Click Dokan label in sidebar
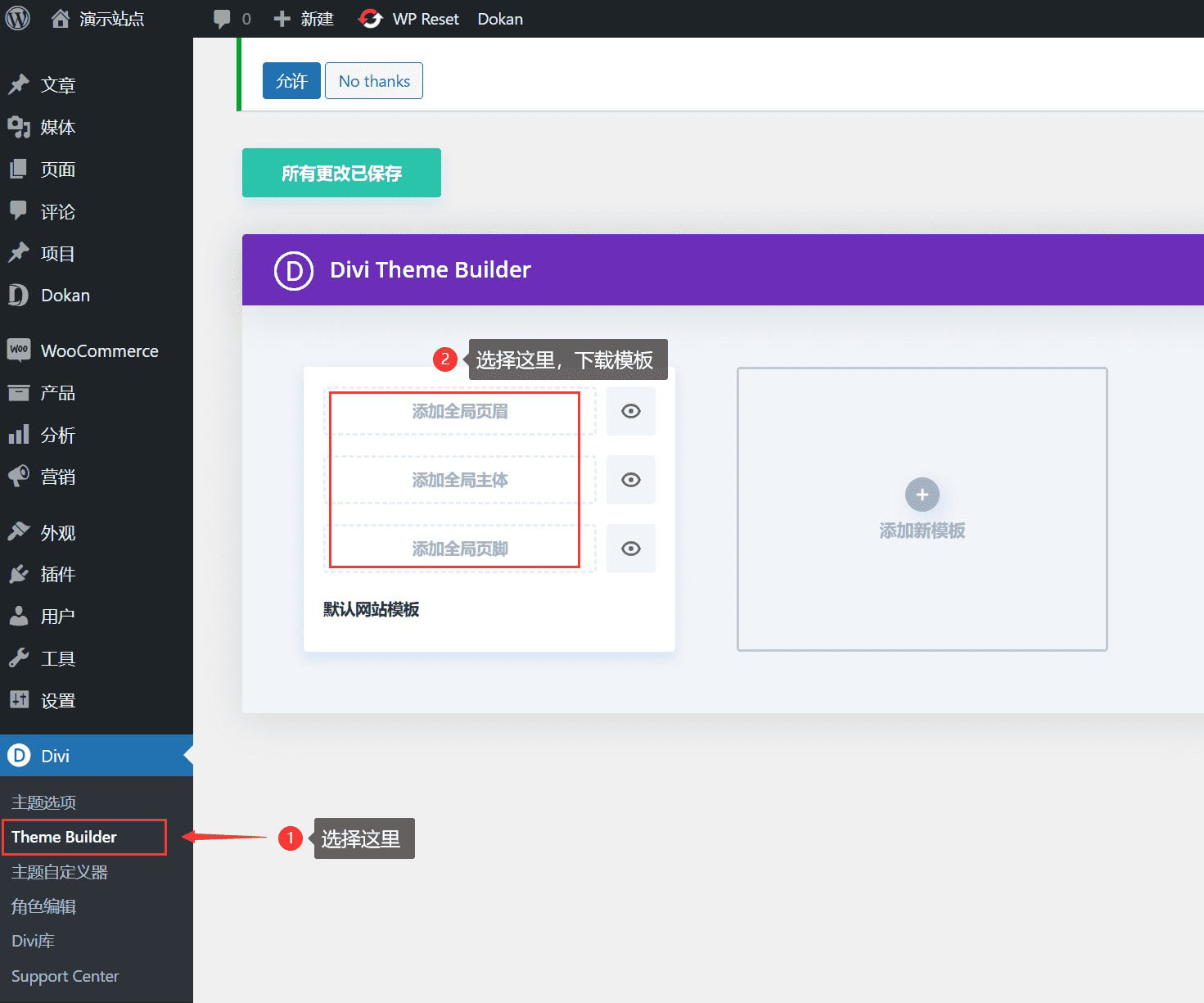1204x1003 pixels. point(65,295)
